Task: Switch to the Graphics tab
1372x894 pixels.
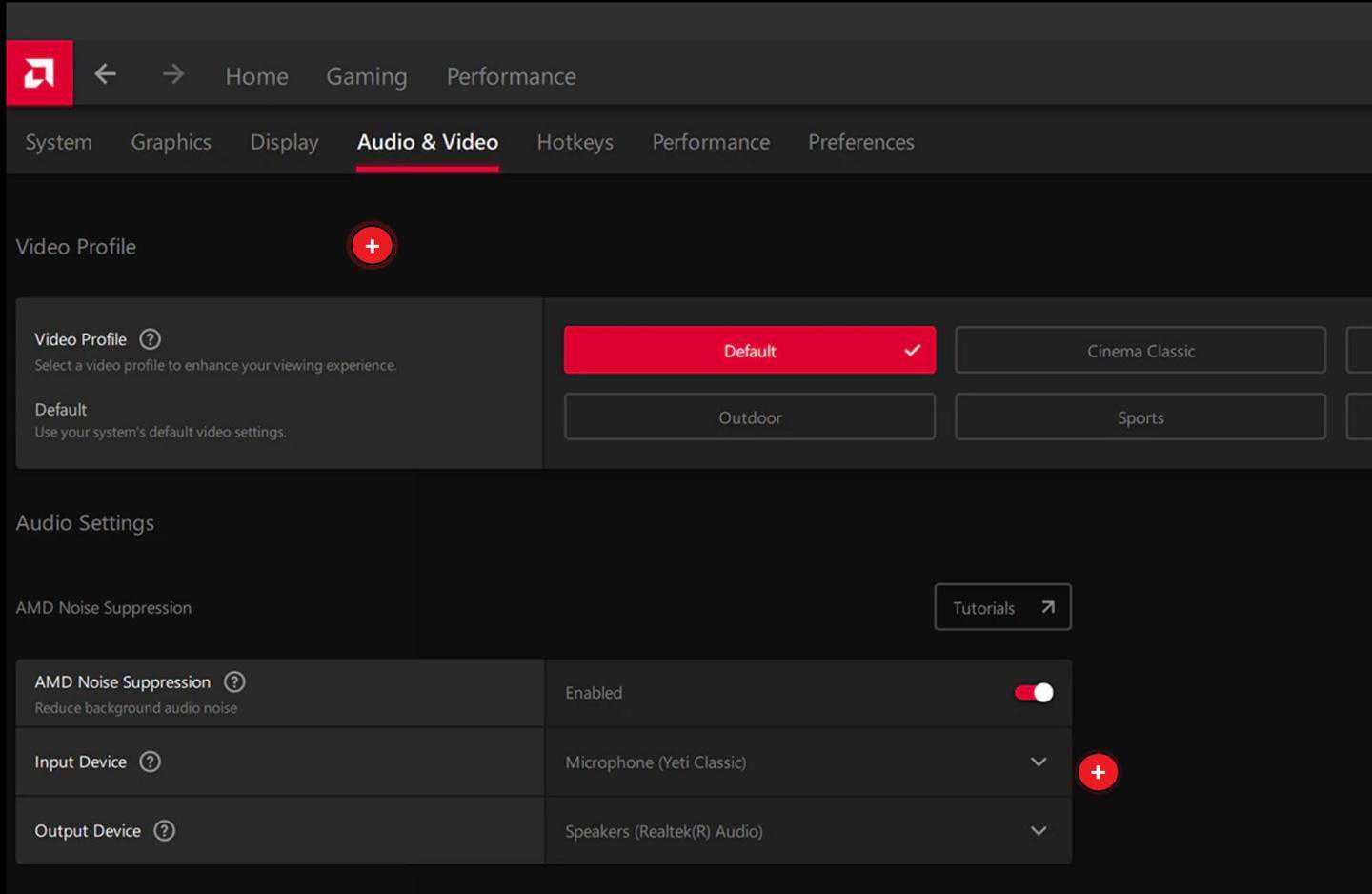Action: click(171, 142)
